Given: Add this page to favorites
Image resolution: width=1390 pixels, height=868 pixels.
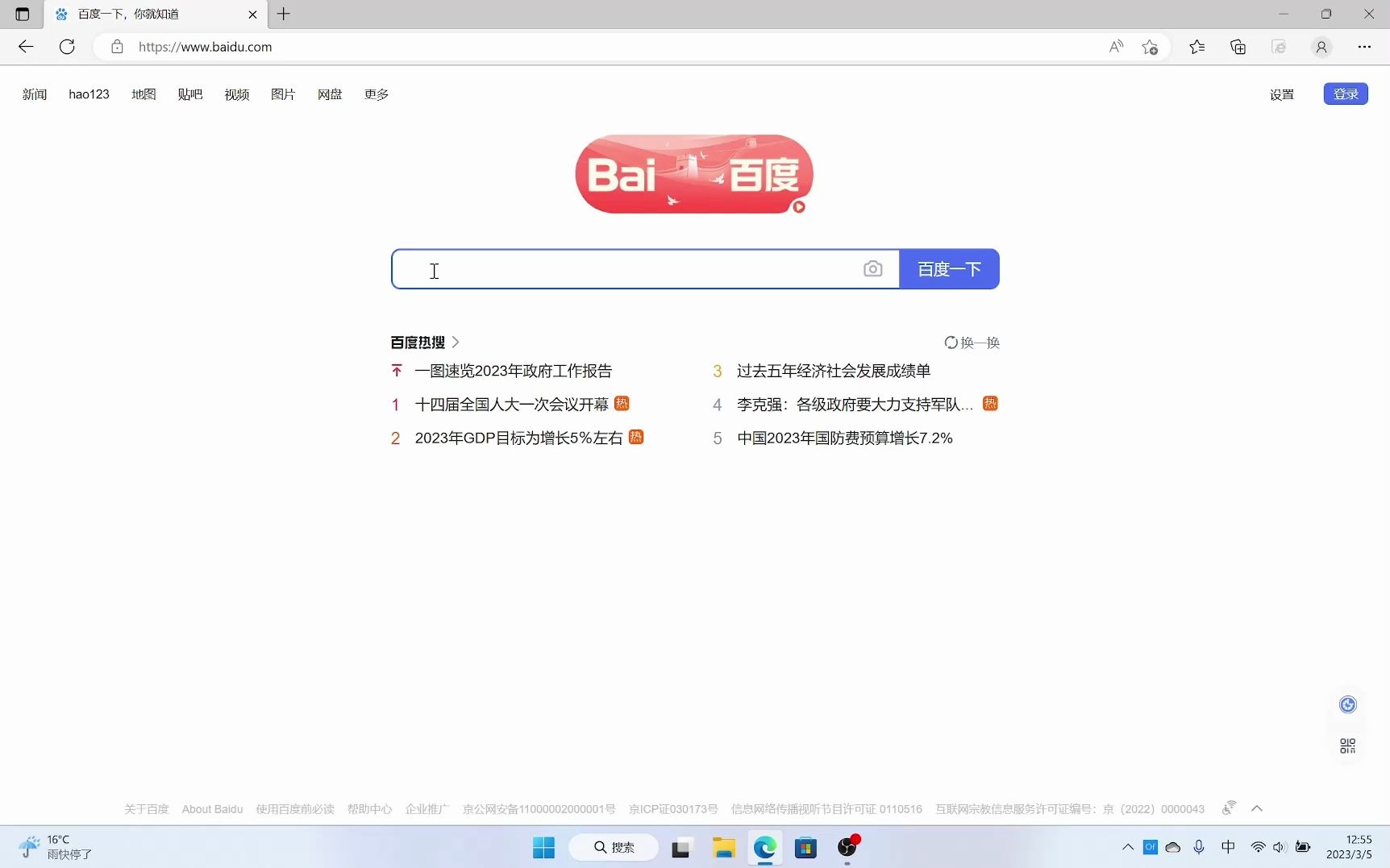Looking at the screenshot, I should [1151, 47].
